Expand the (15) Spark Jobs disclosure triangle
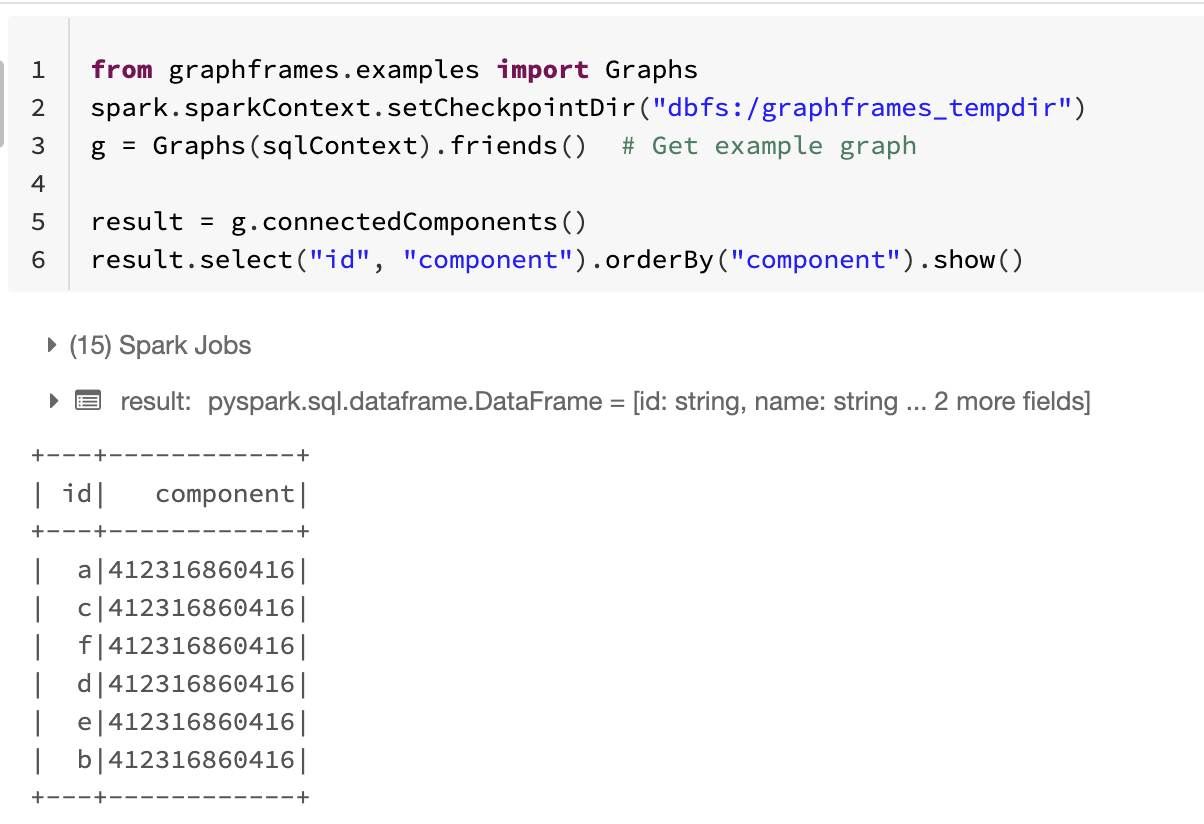The width and height of the screenshot is (1204, 824). click(51, 344)
